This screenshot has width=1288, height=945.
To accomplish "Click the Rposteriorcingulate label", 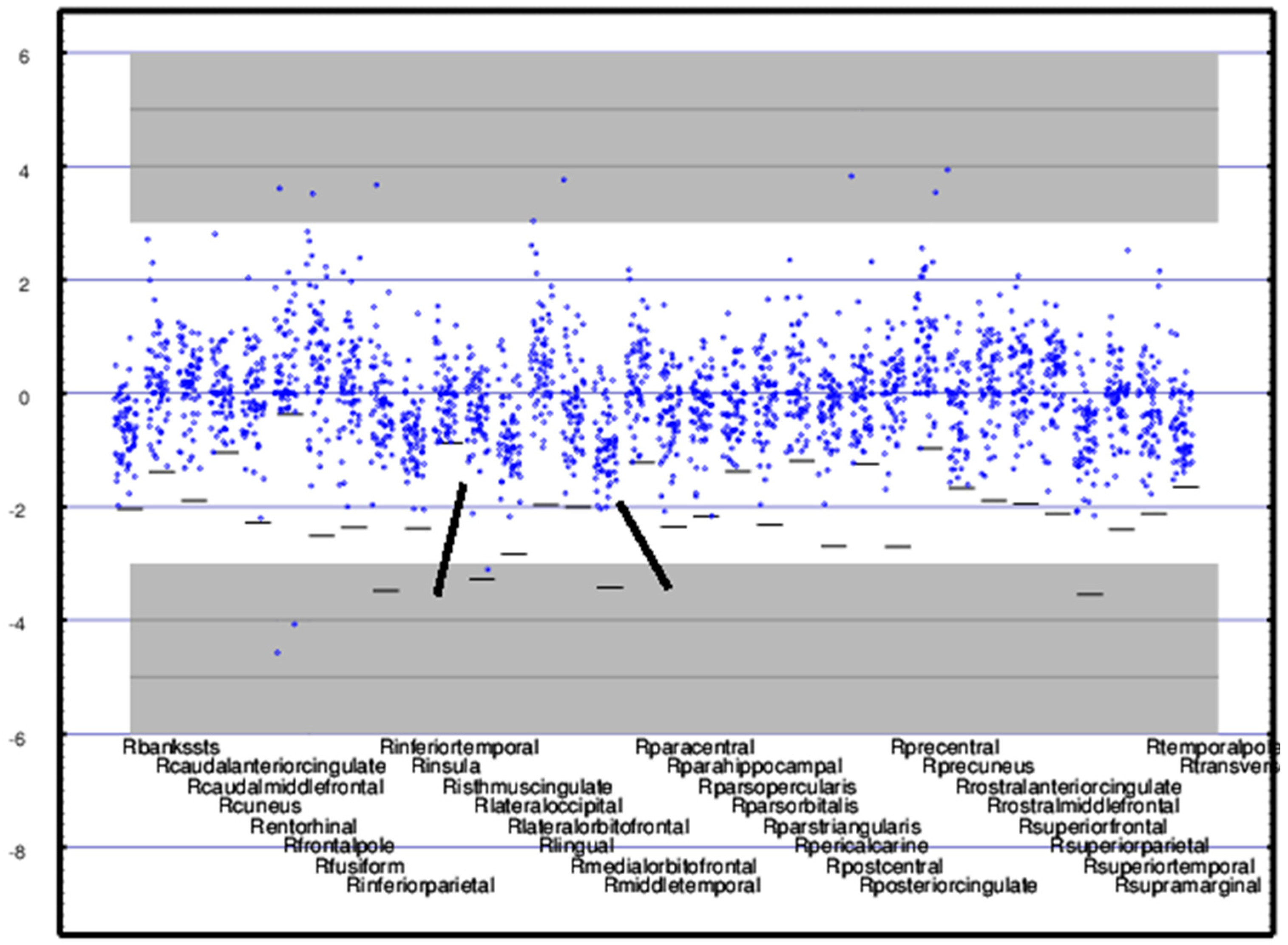I will coord(948,885).
